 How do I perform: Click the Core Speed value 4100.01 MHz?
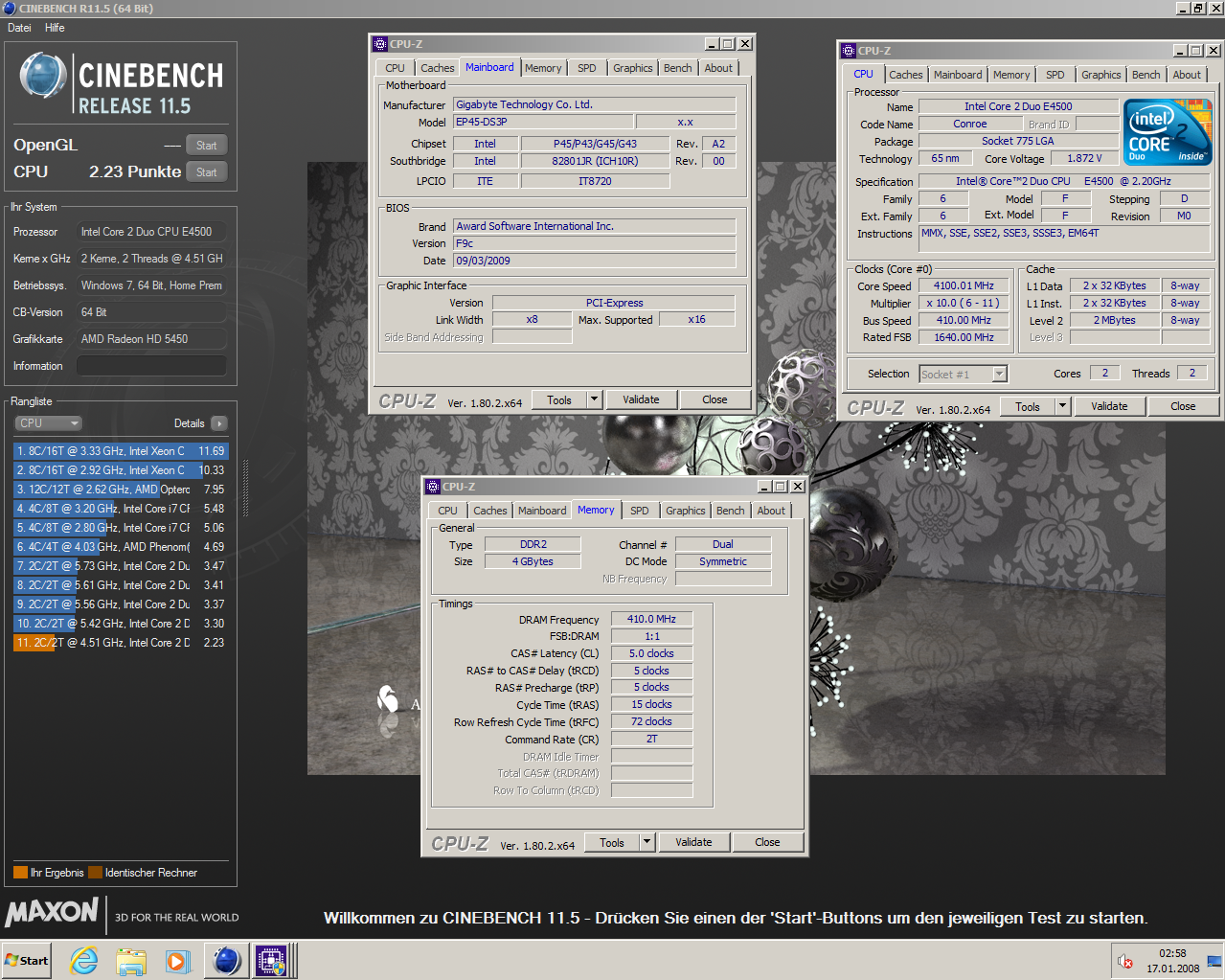[964, 285]
